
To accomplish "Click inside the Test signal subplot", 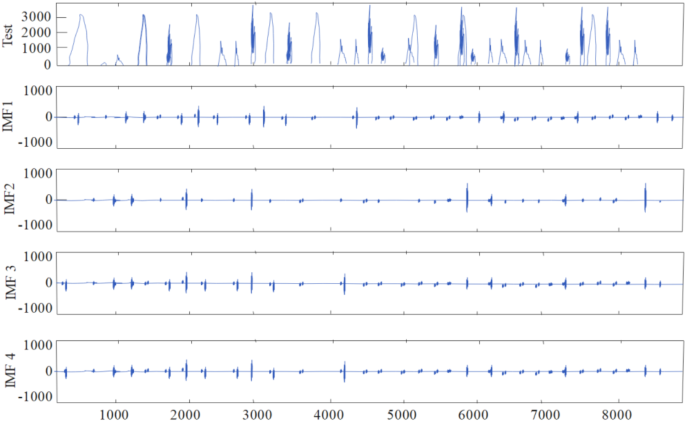I will pos(370,34).
